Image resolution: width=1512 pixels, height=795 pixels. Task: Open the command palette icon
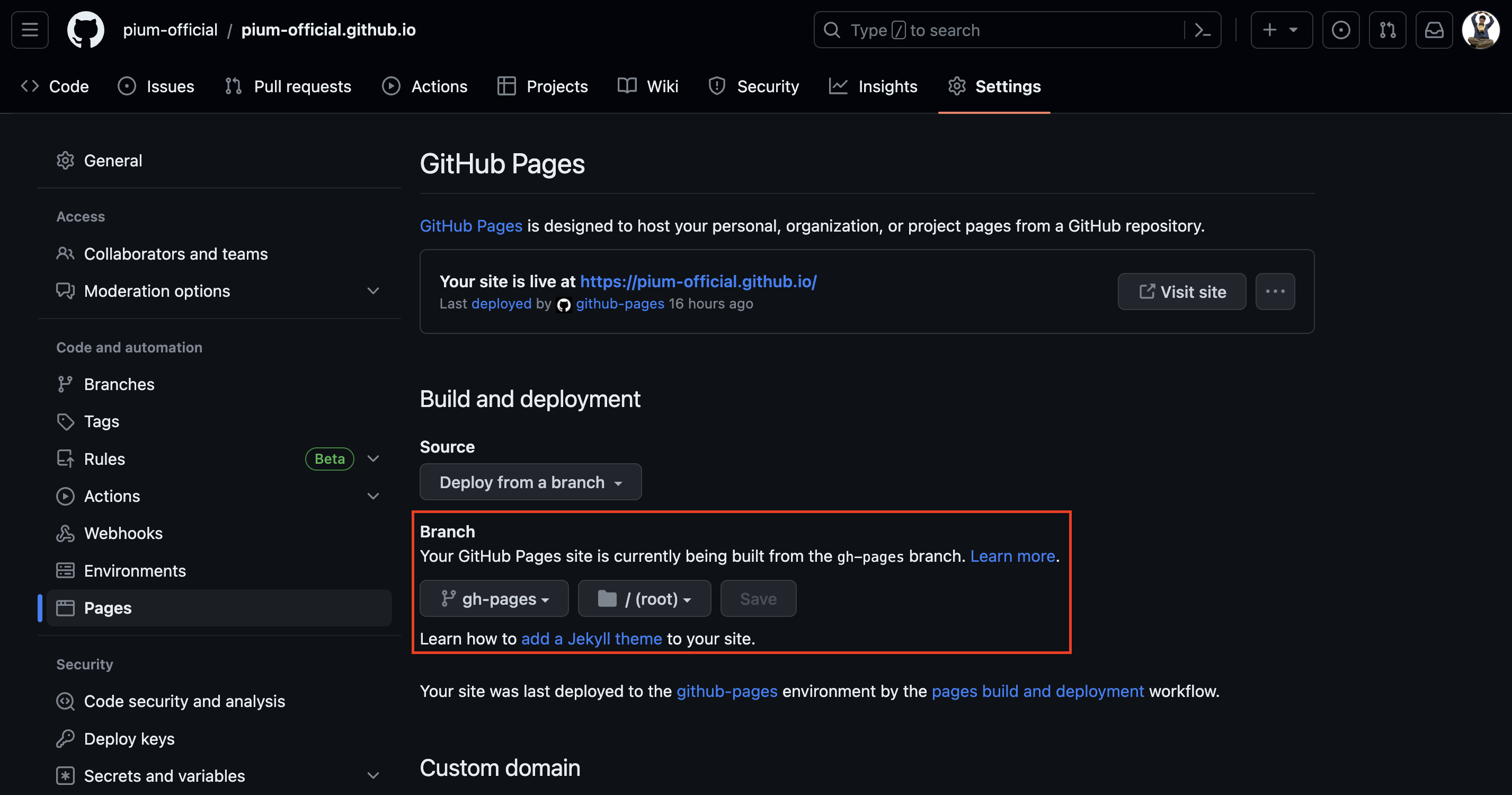coord(1202,30)
